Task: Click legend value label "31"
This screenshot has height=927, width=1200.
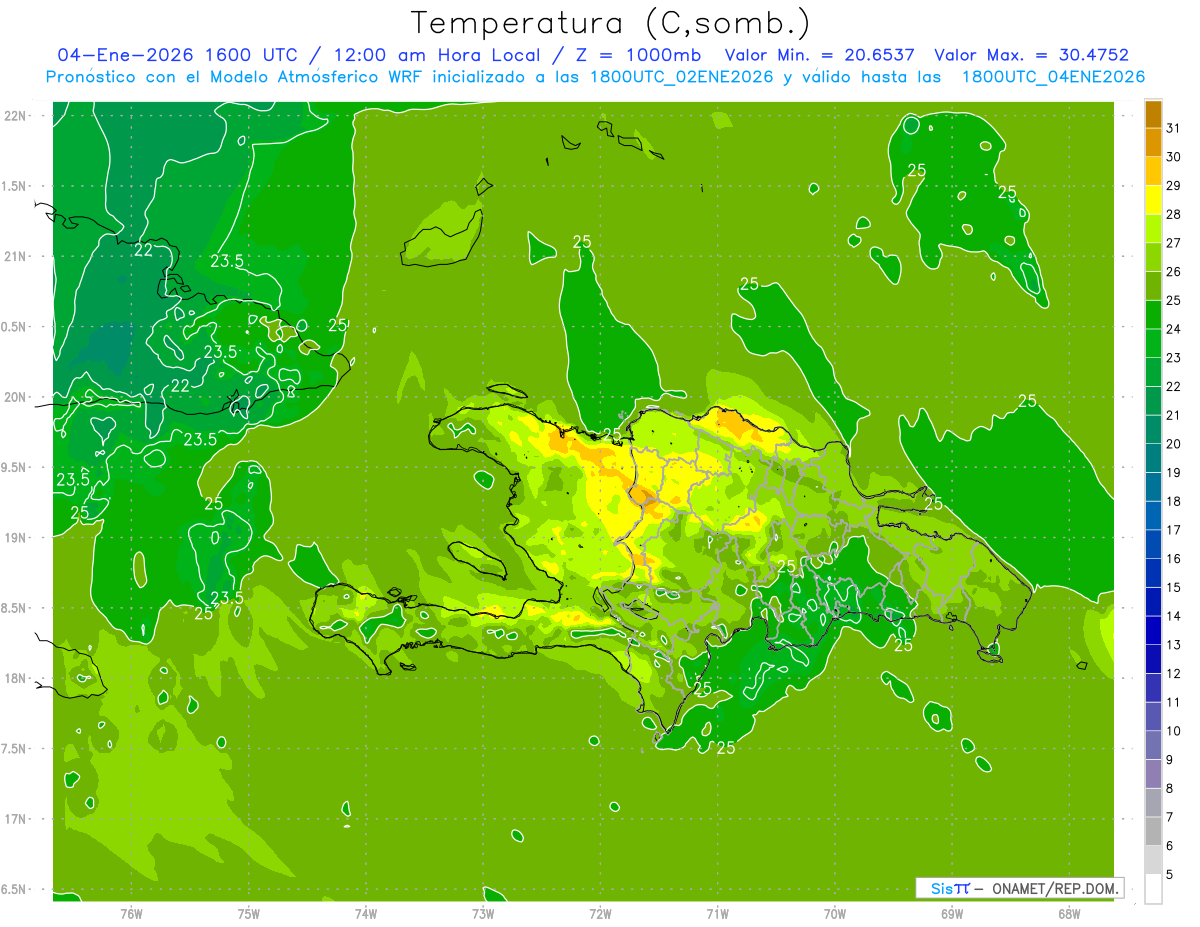Action: point(1175,128)
